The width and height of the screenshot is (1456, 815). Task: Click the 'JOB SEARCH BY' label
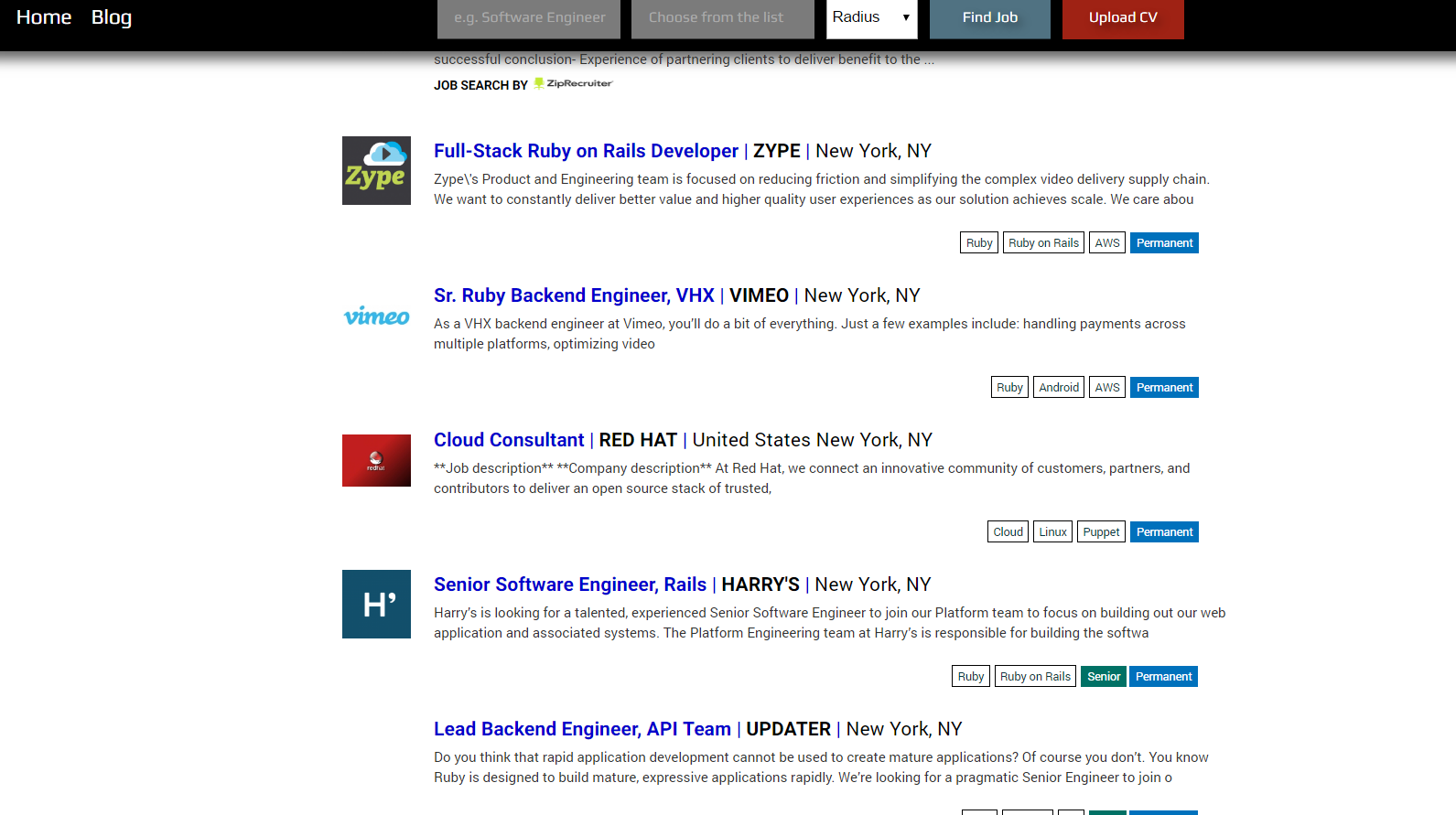click(480, 85)
